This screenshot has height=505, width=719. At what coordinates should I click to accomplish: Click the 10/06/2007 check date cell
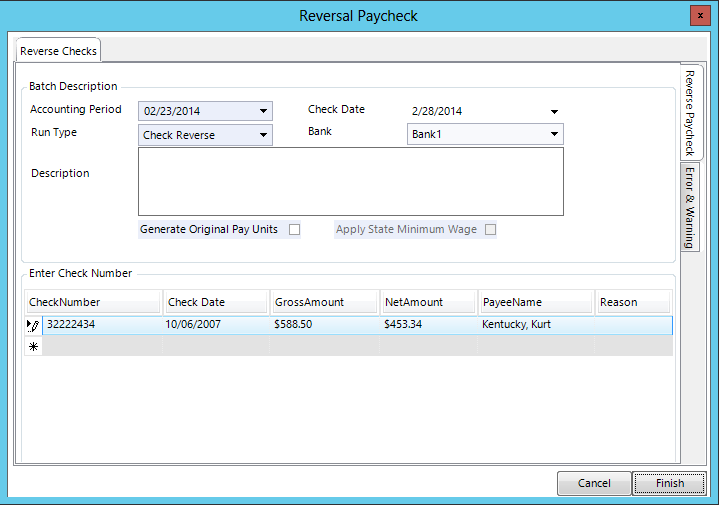point(216,325)
